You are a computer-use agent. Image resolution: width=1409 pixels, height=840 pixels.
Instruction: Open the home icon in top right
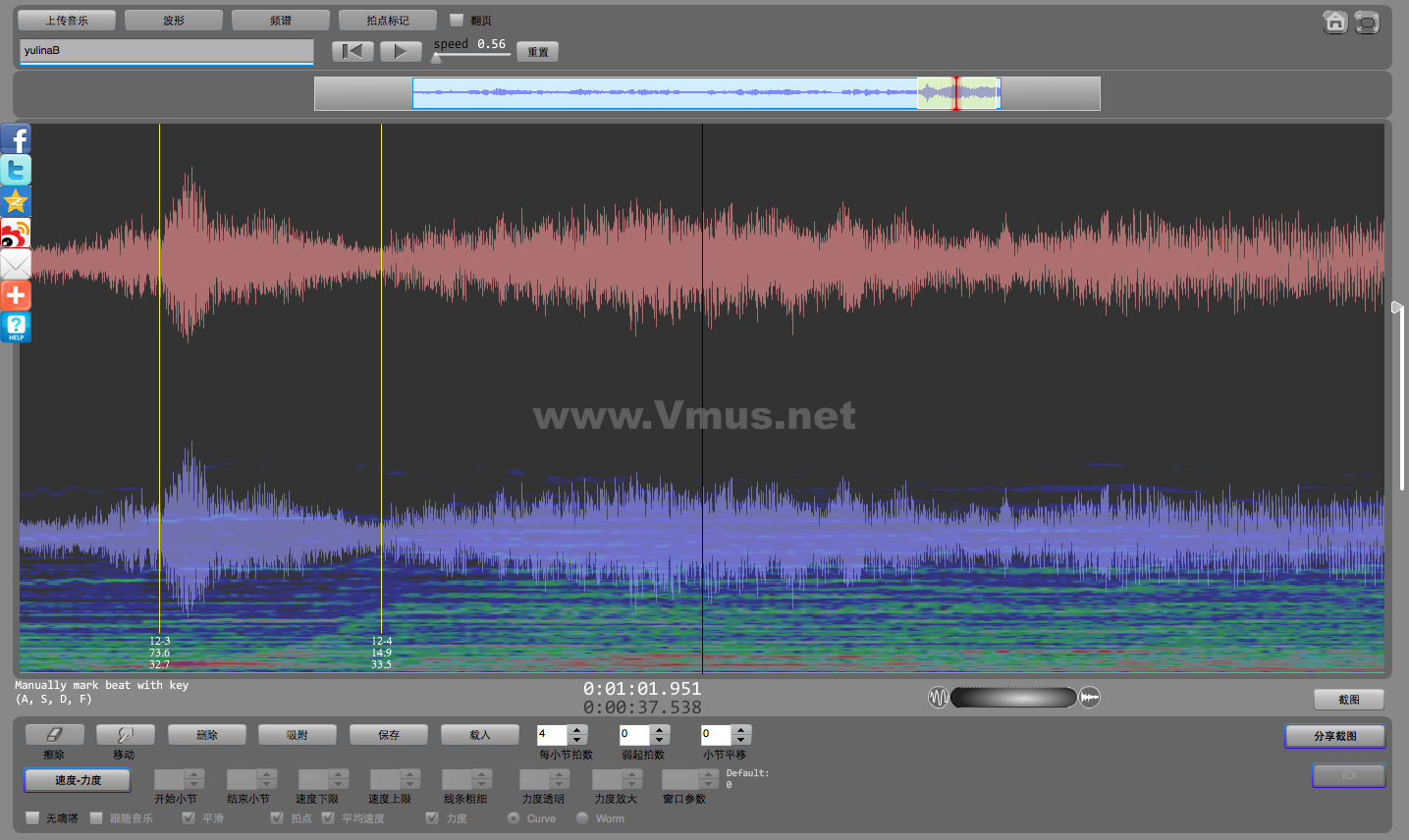(1334, 23)
